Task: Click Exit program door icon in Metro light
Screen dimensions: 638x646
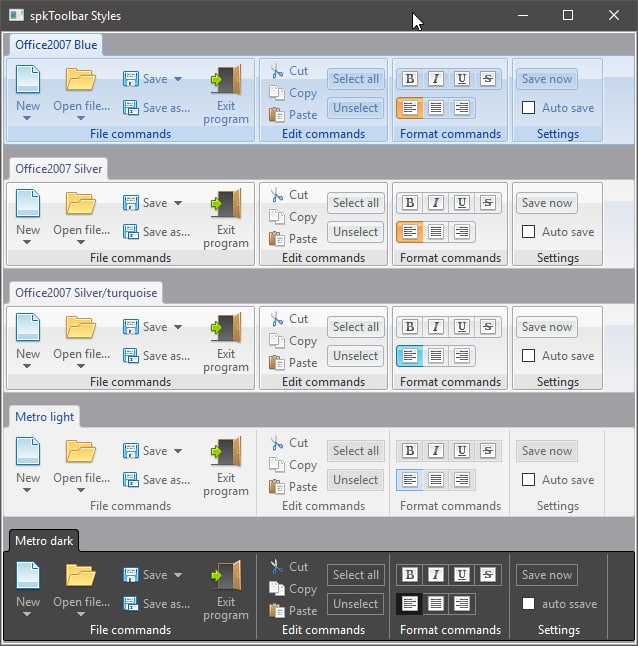Action: 226,451
